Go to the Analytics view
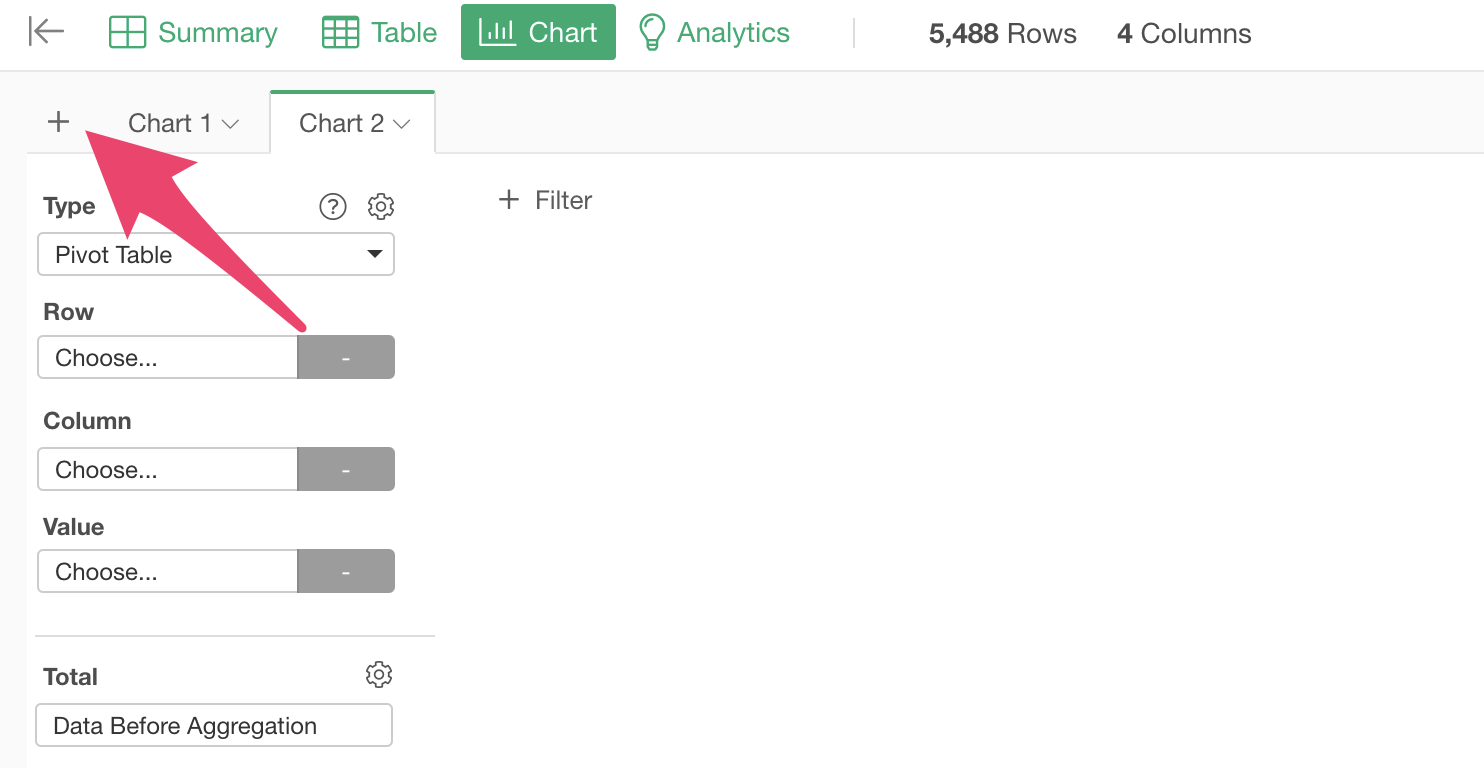The height and width of the screenshot is (768, 1484). point(714,33)
